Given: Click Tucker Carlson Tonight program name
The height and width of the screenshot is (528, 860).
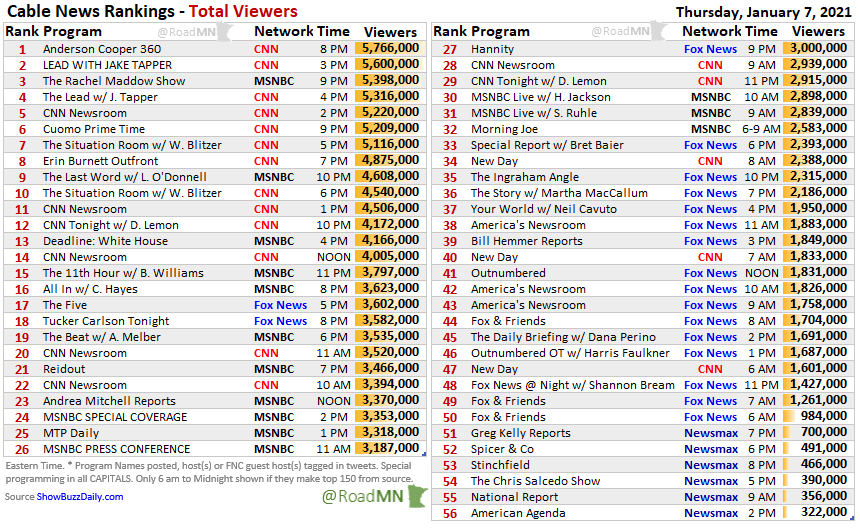Looking at the screenshot, I should 106,321.
